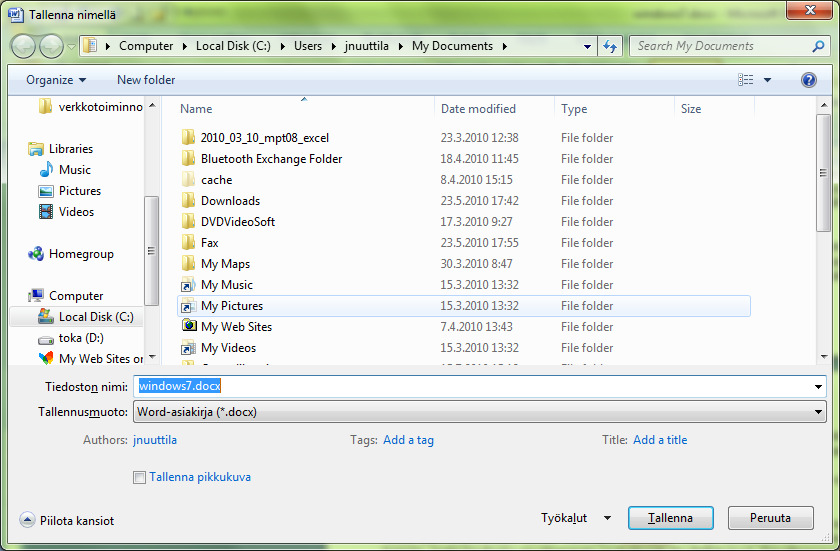Screen dimensions: 840x551
Task: Click the Add a tag link
Action: tap(408, 440)
